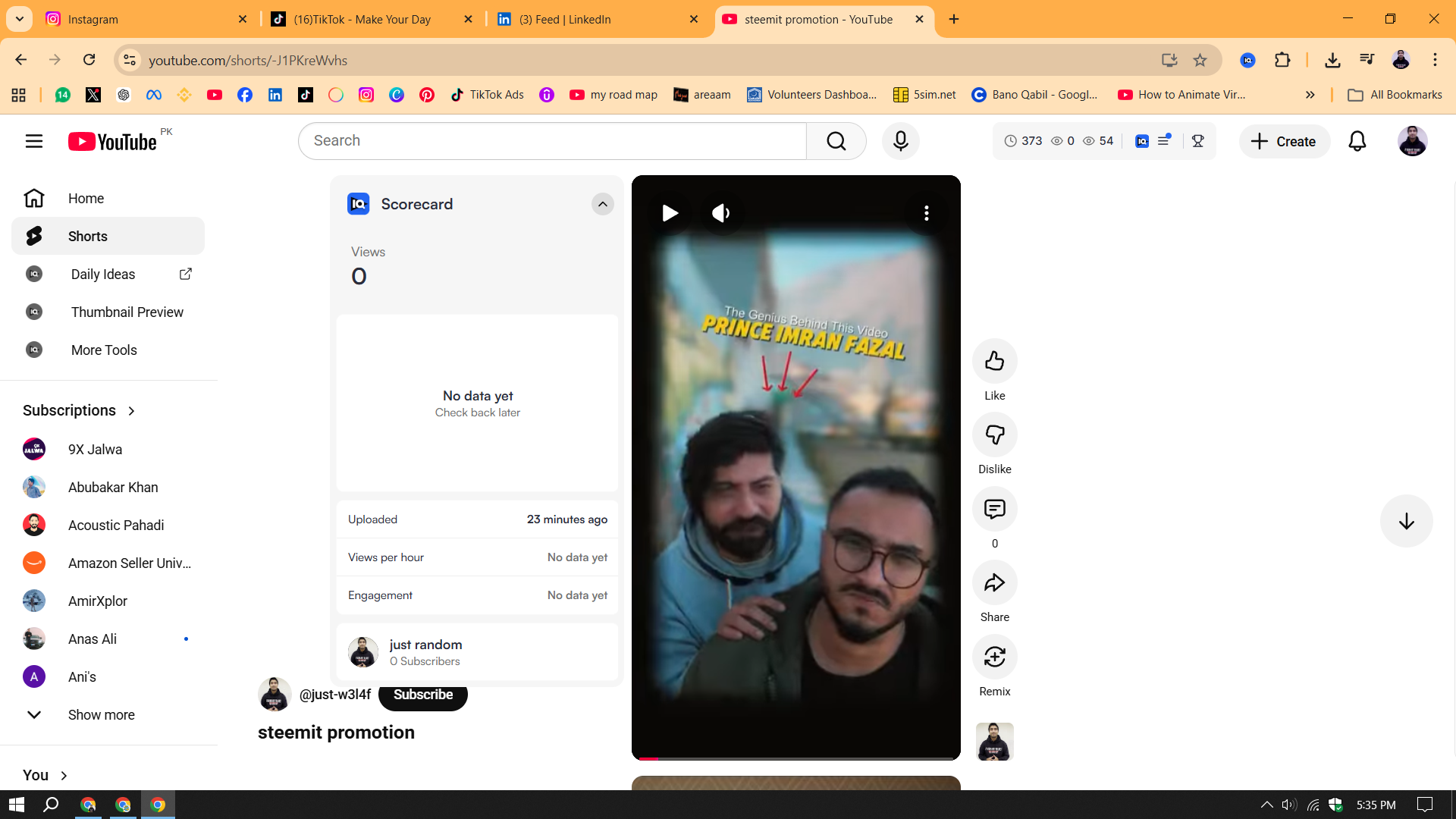The height and width of the screenshot is (819, 1456).
Task: Open the short's three-dot options menu
Action: pos(926,213)
